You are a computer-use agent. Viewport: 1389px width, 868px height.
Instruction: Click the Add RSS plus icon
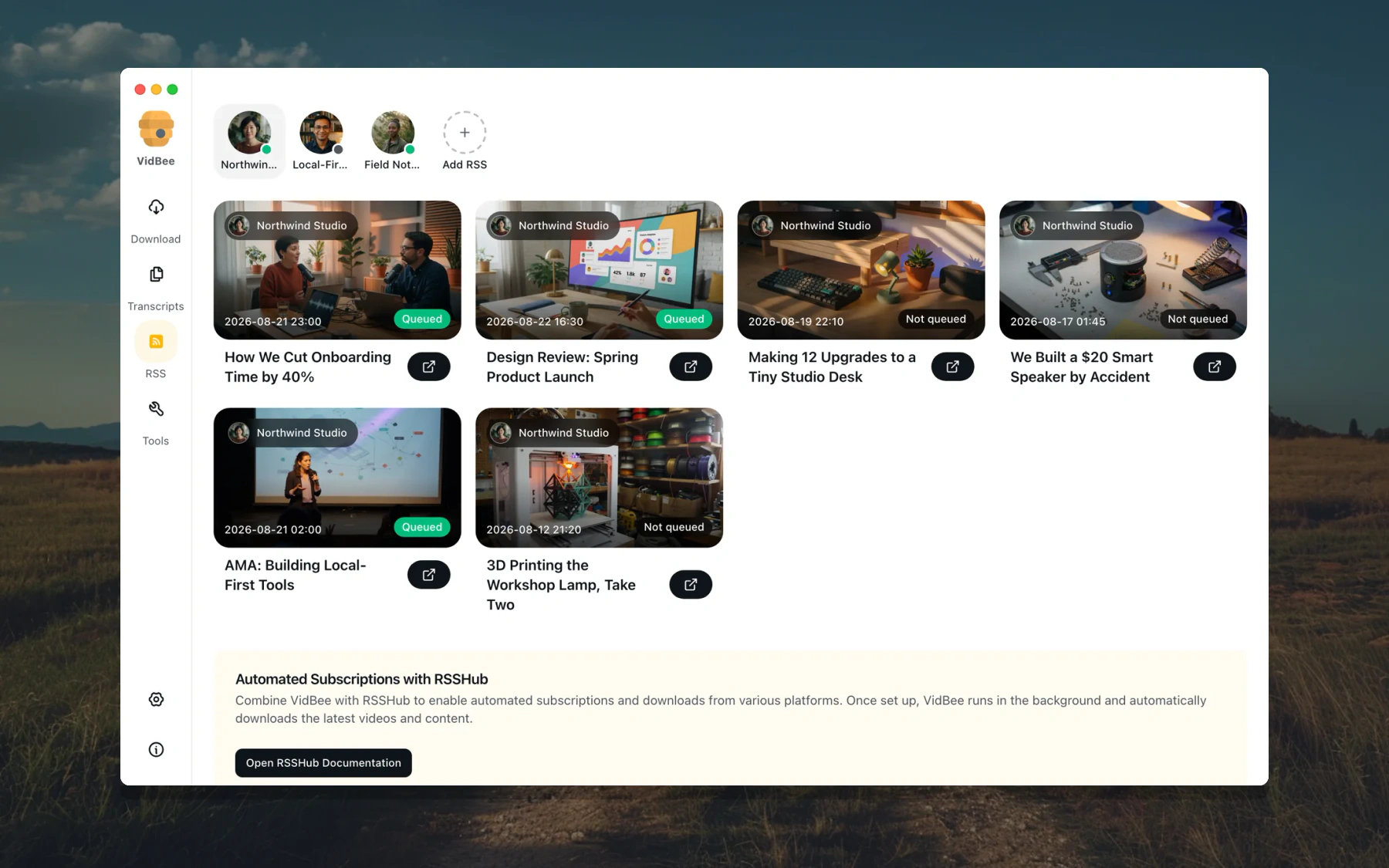(465, 133)
